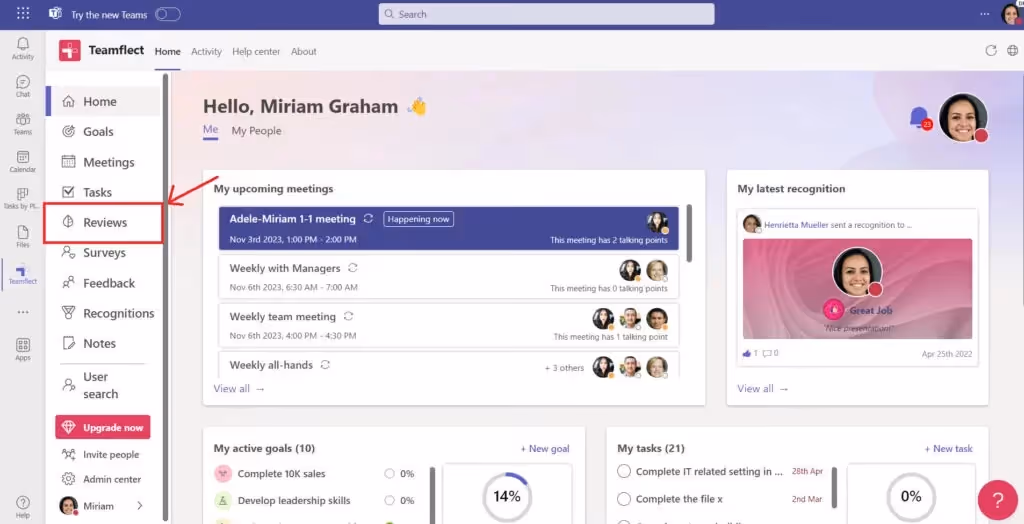1024x524 pixels.
Task: Expand the Miriam profile chevron
Action: point(140,506)
